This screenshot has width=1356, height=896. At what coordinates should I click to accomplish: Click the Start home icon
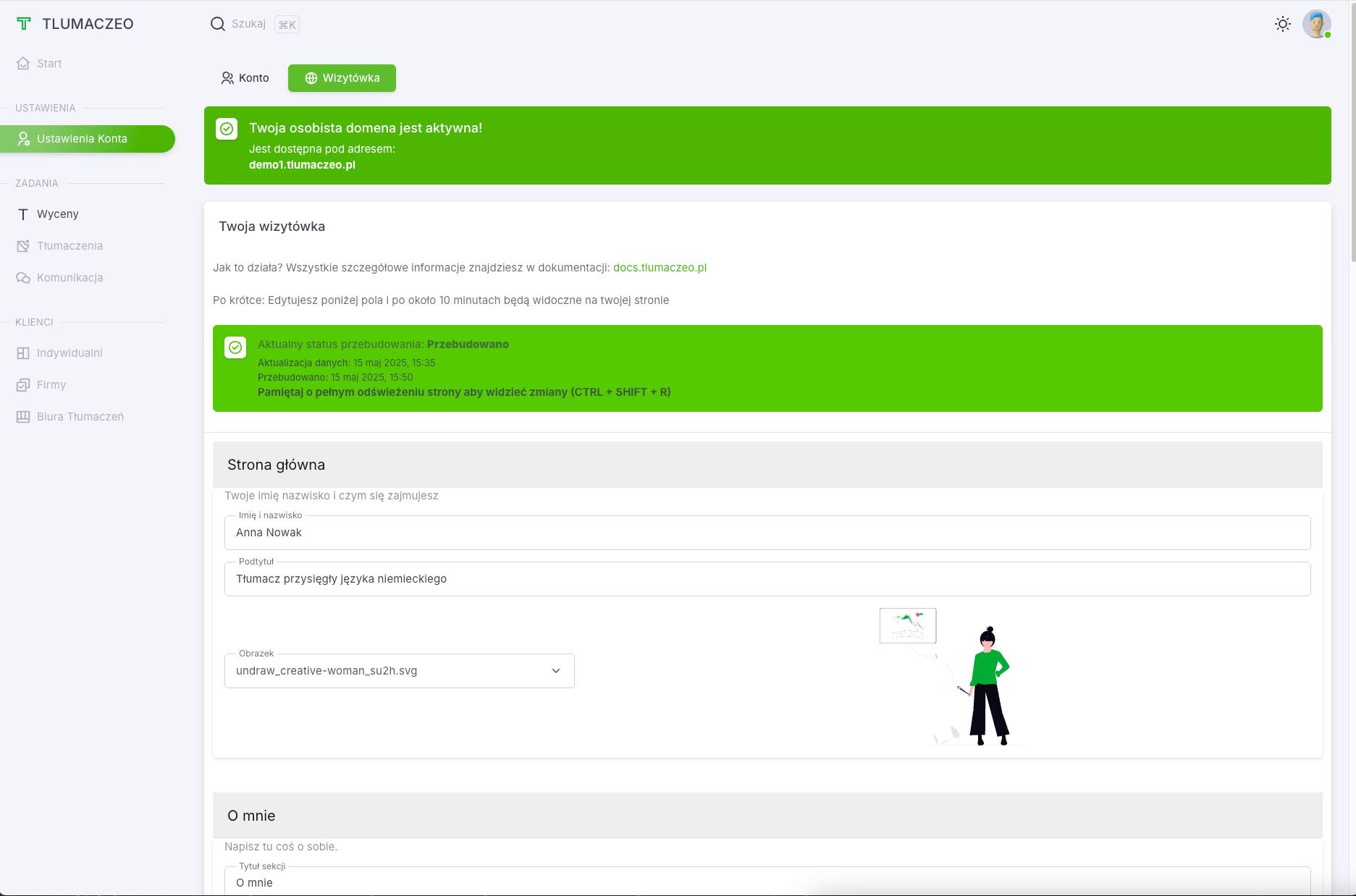coord(23,64)
